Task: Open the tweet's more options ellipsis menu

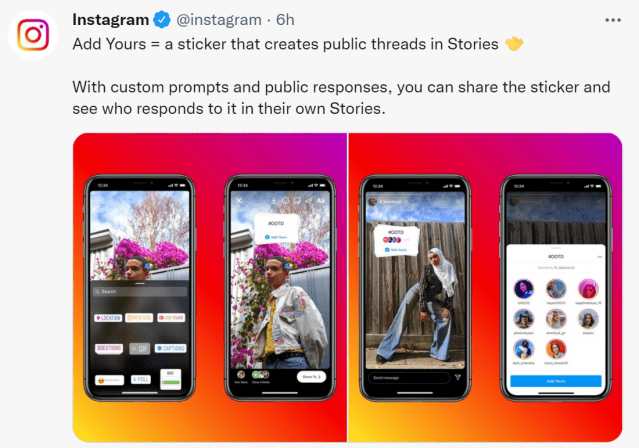Action: (613, 20)
